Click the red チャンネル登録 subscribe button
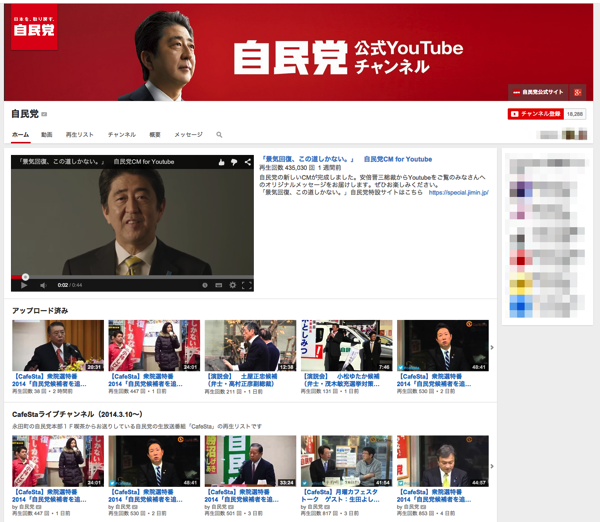The height and width of the screenshot is (522, 600). point(535,114)
